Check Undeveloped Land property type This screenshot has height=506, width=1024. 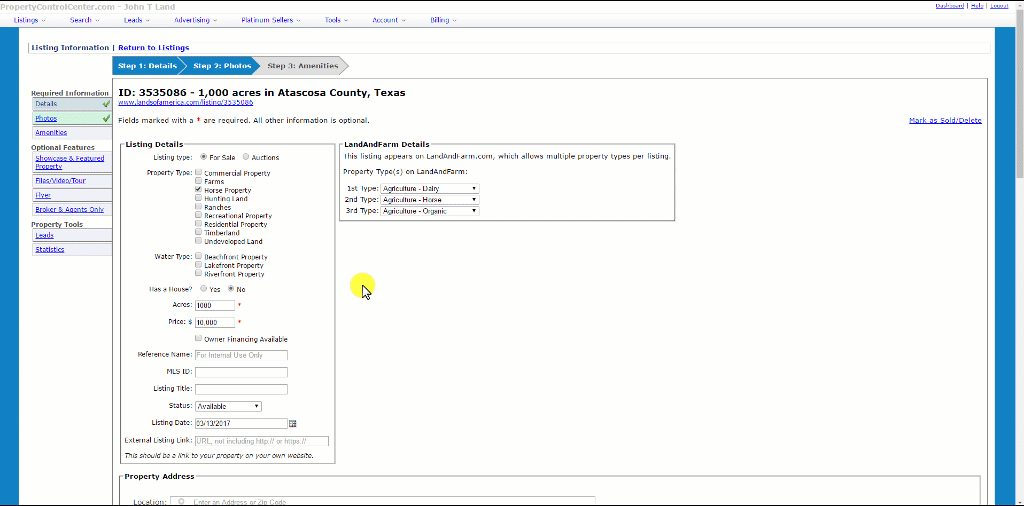199,241
